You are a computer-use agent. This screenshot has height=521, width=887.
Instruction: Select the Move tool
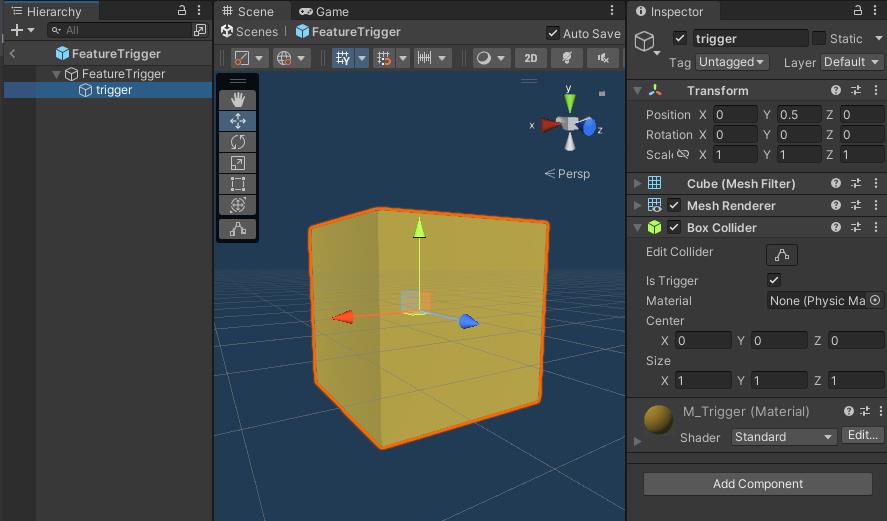tap(238, 121)
